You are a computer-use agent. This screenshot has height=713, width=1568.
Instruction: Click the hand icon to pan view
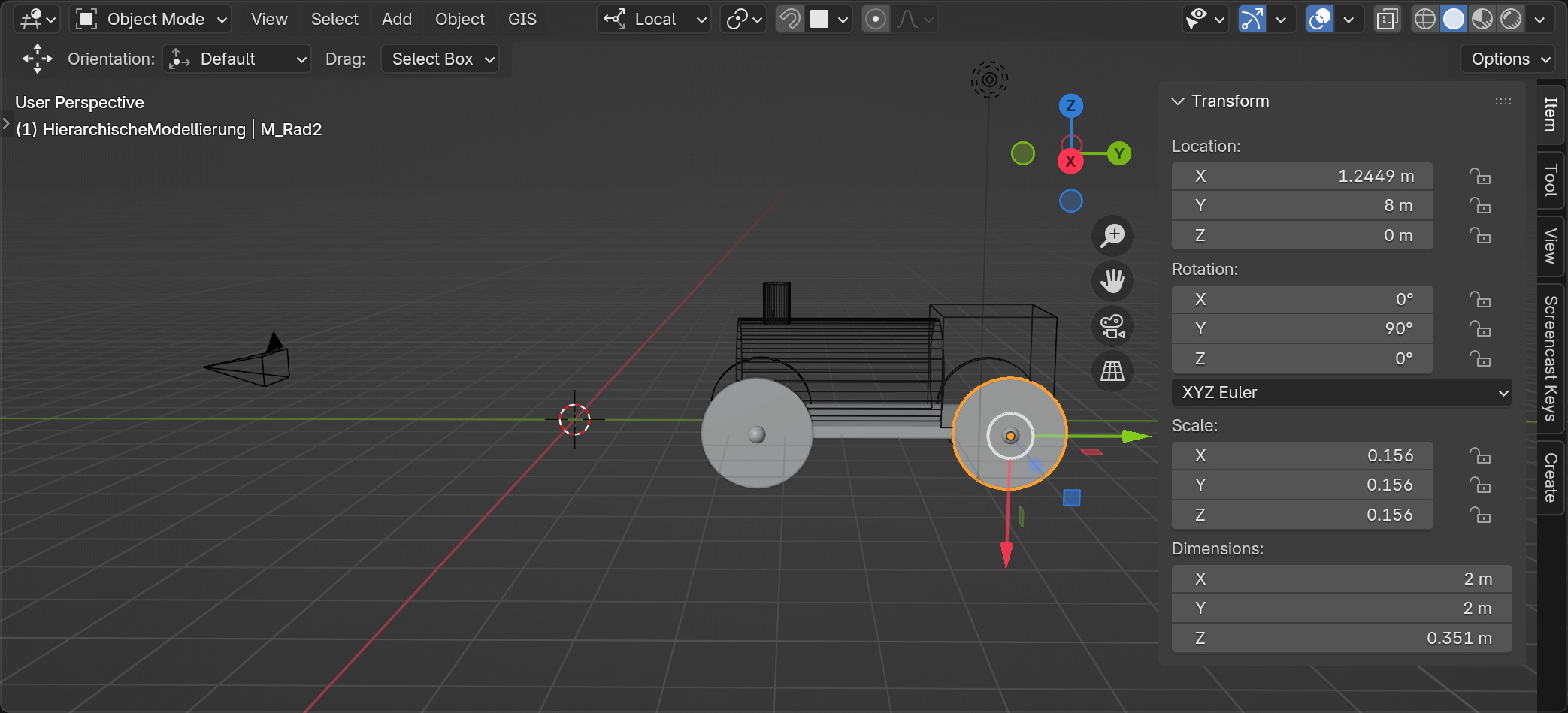1112,281
